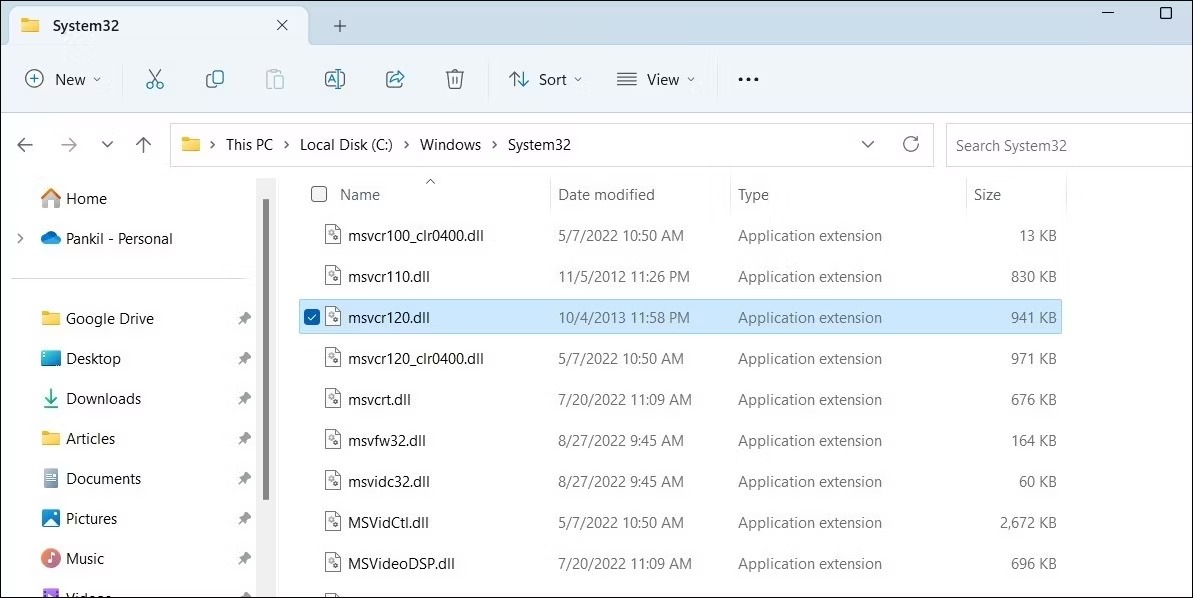Screen dimensions: 1193x598
Task: Expand chevron after This PC breadcrumb
Action: 286,145
